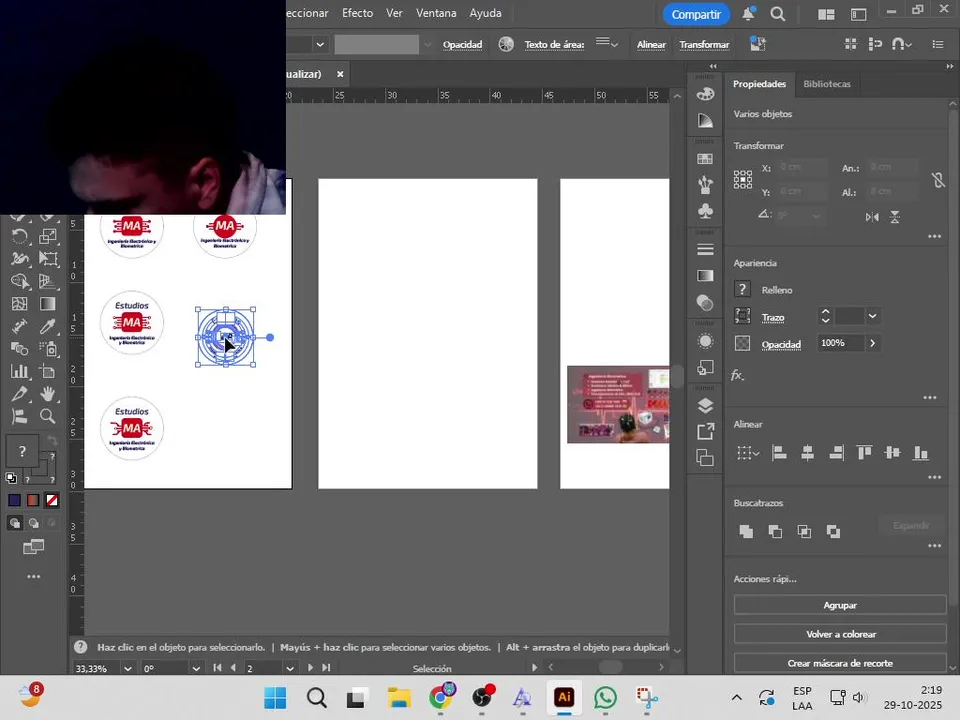Image resolution: width=960 pixels, height=720 pixels.
Task: Select the Shape Builder tool
Action: pos(20,281)
